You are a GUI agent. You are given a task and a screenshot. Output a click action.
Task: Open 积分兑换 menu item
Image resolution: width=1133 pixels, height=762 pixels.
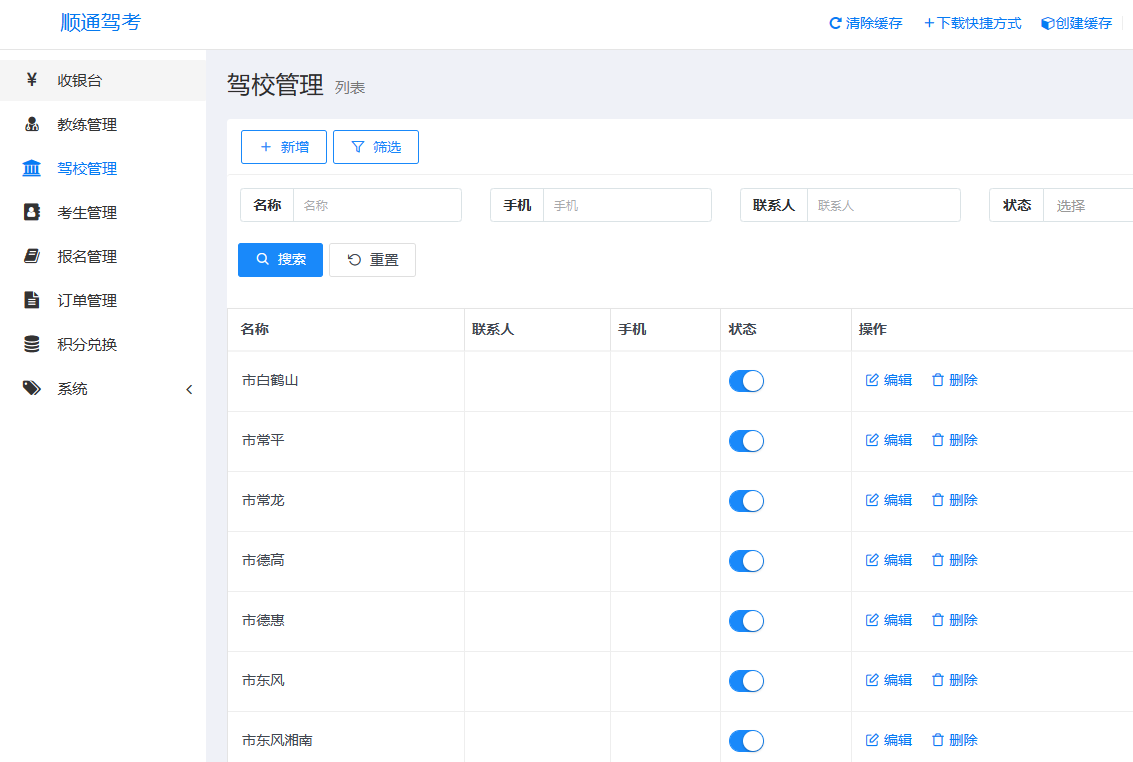(103, 345)
